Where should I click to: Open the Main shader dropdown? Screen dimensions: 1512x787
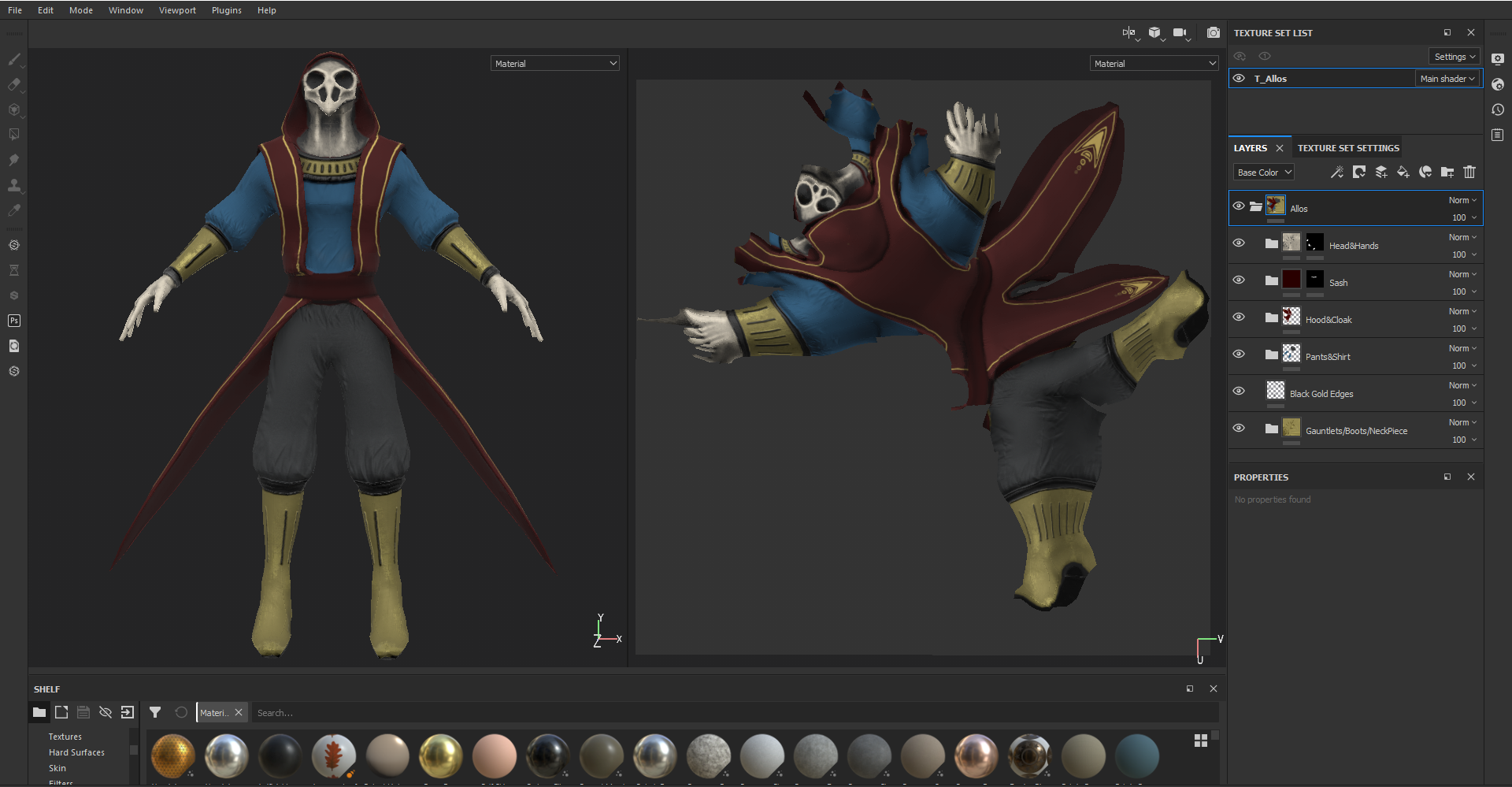[x=1447, y=79]
